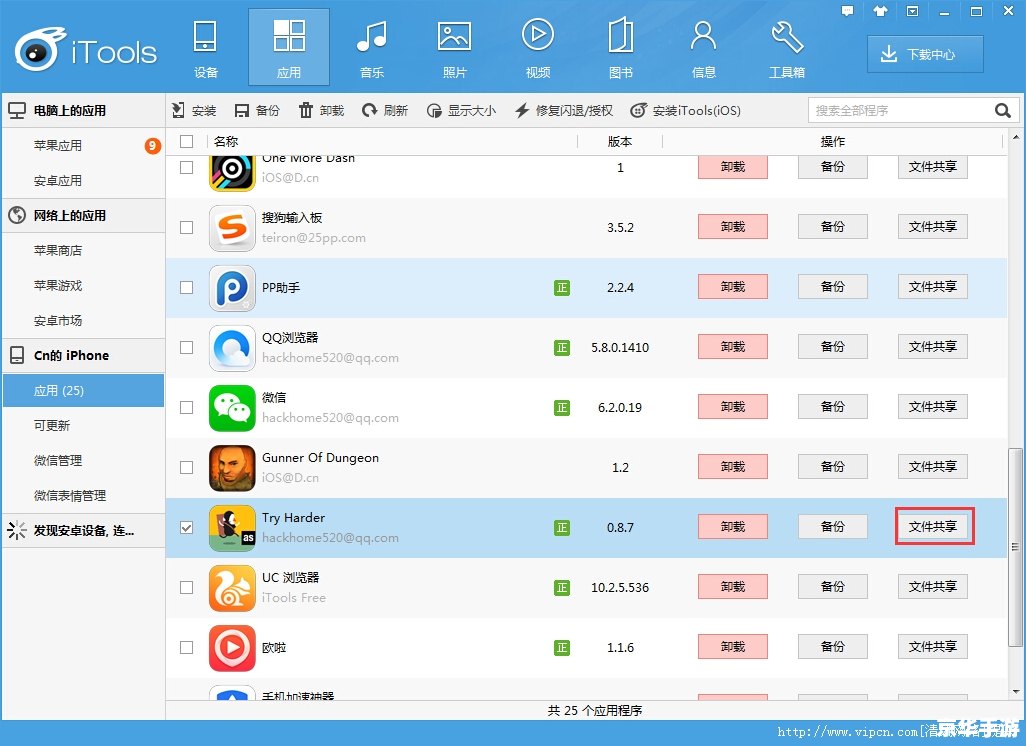The width and height of the screenshot is (1026, 746).
Task: Open 安卓市场 in the sidebar
Action: 83,321
